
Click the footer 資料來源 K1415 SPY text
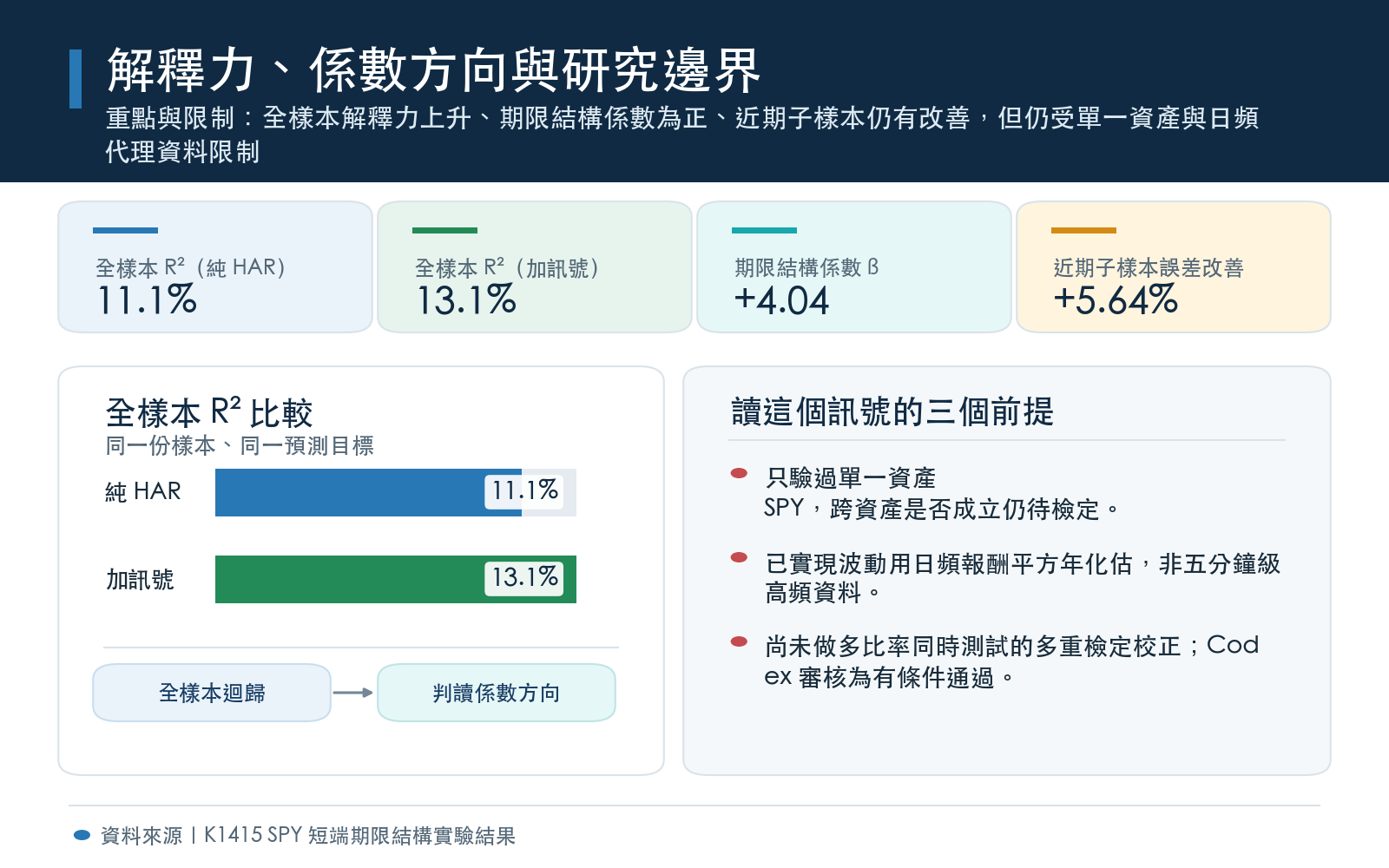point(308,835)
